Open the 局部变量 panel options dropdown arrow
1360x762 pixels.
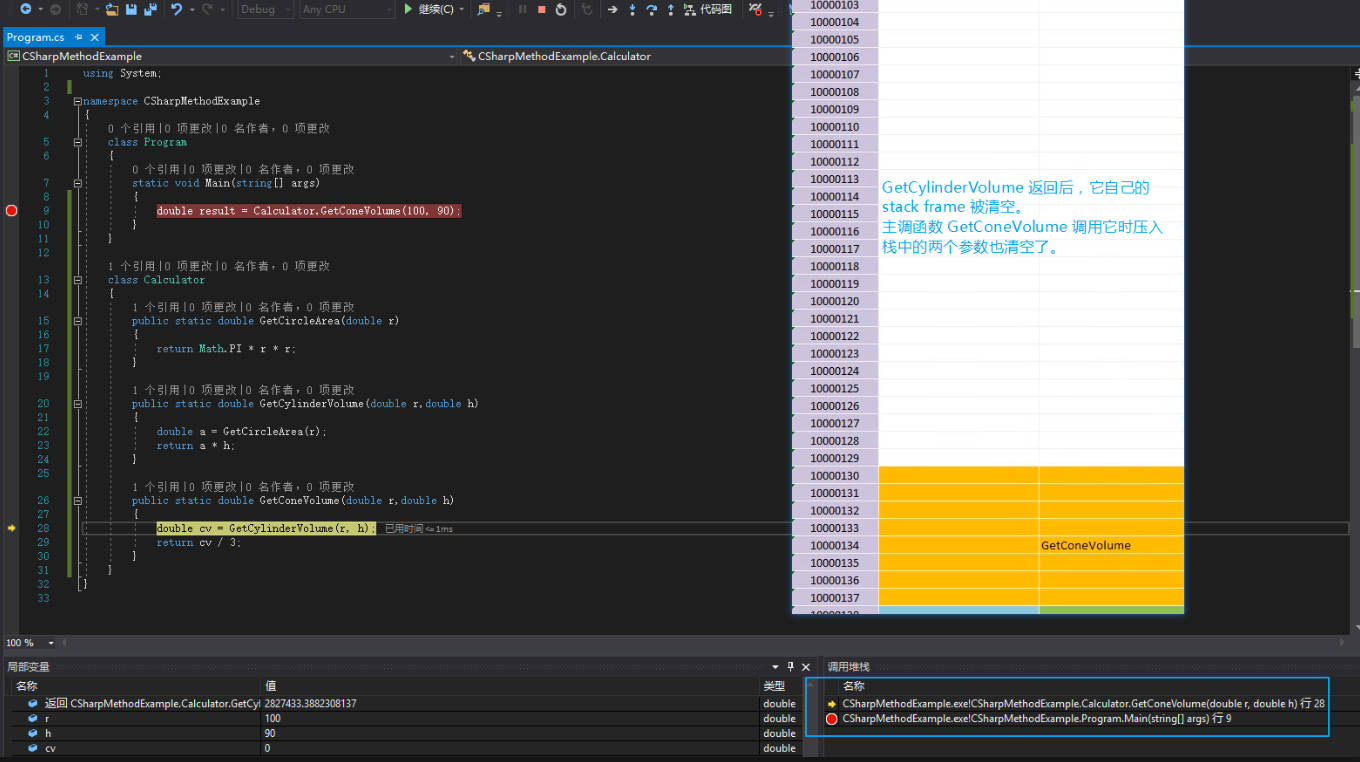pyautogui.click(x=775, y=667)
